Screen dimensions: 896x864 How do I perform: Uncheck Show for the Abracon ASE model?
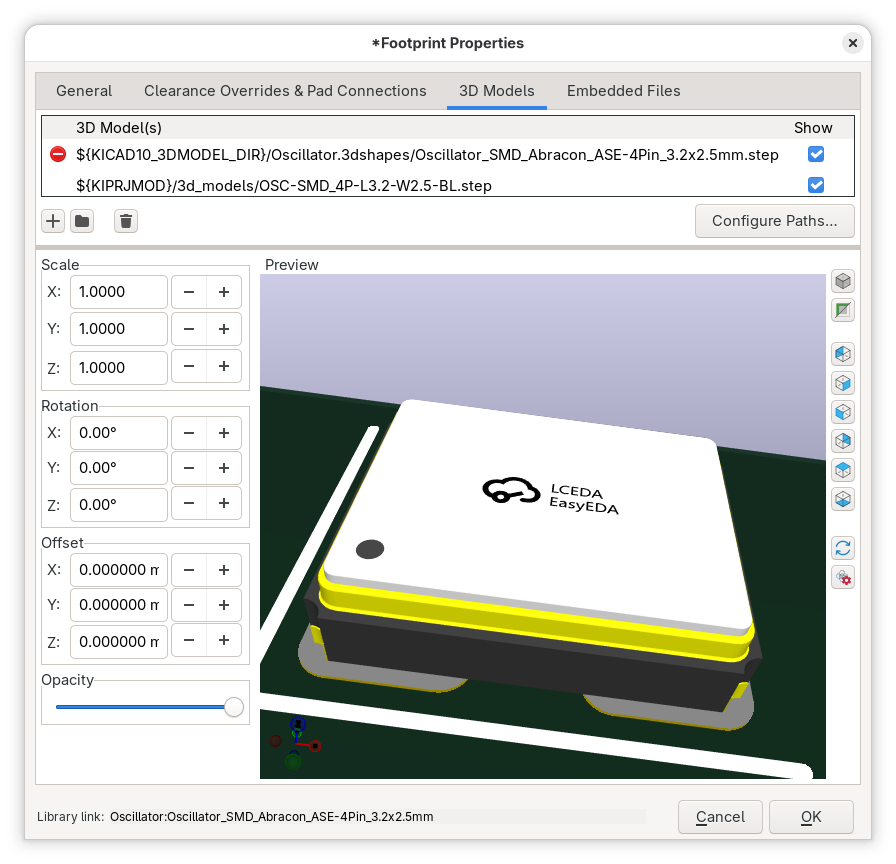pos(816,154)
